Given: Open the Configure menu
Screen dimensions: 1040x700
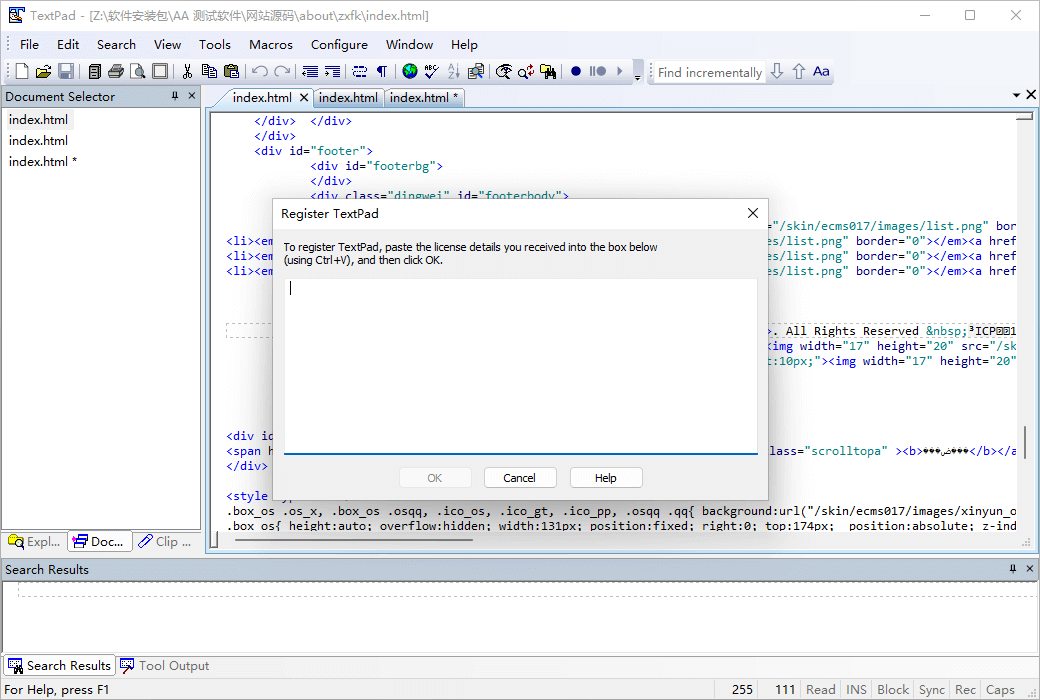Looking at the screenshot, I should tap(339, 44).
